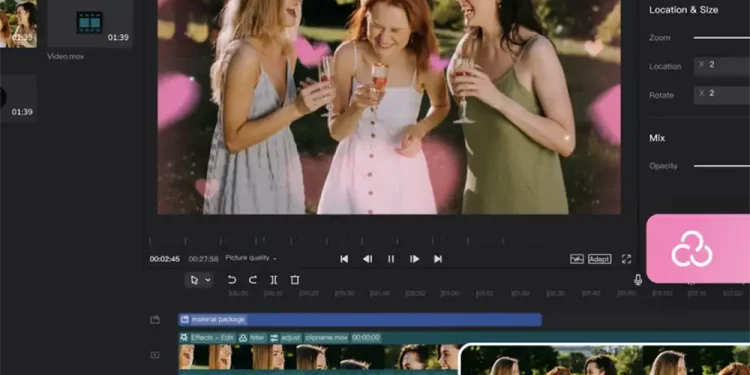Click the waveform scope icon
750x375 pixels.
[x=577, y=259]
